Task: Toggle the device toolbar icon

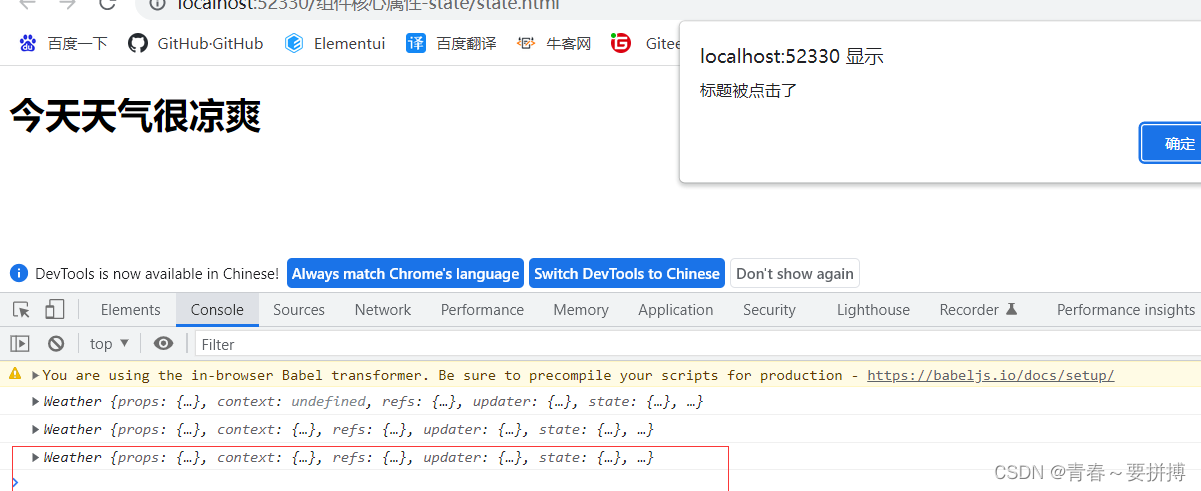Action: pyautogui.click(x=54, y=310)
